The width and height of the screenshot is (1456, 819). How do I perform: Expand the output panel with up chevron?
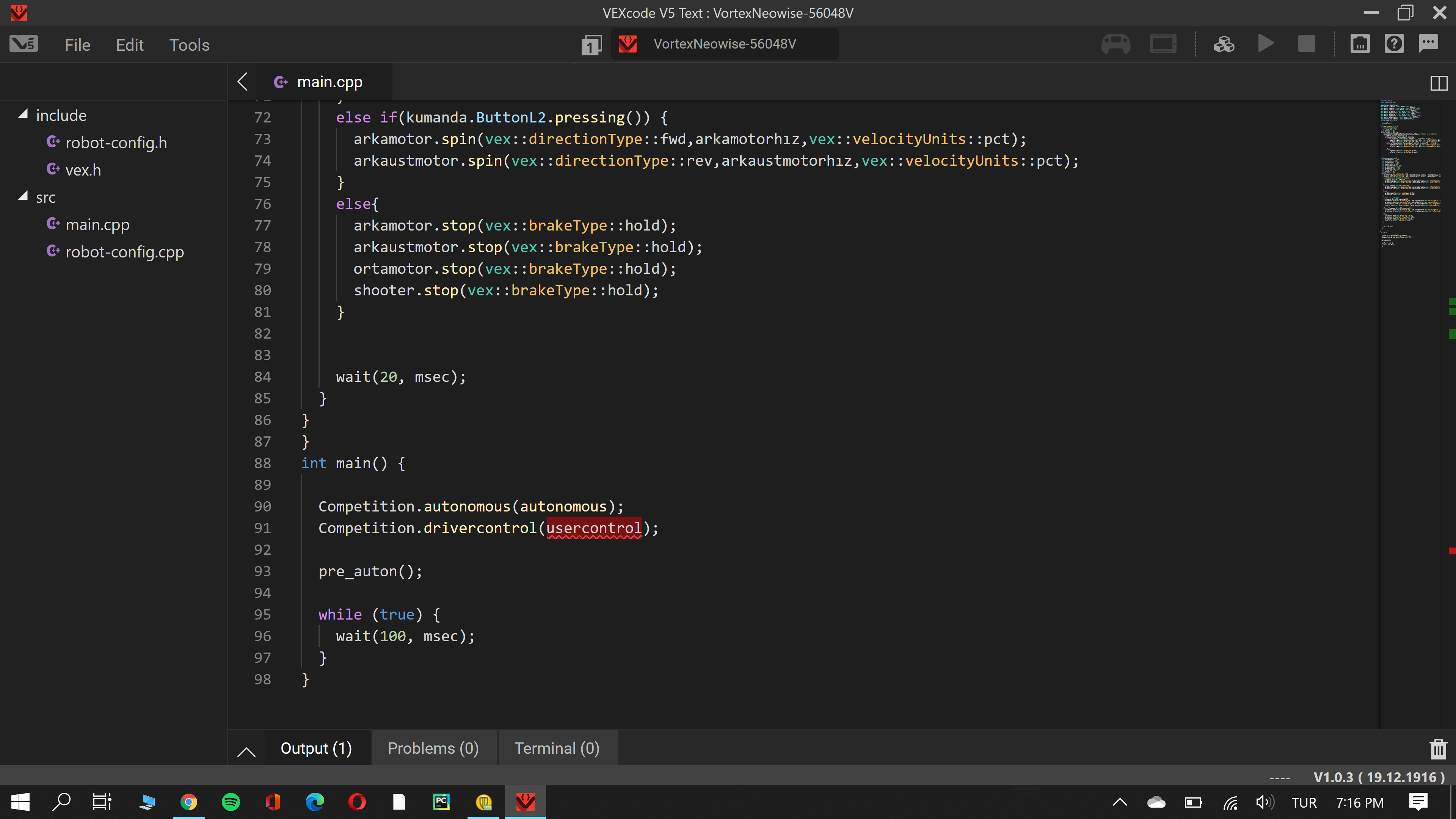coord(246,751)
